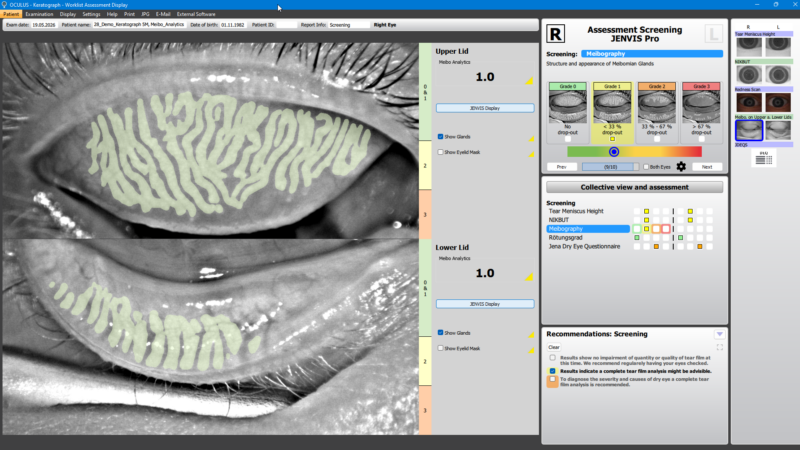Click yellow marker beside Upper Lid Eyelid Mask
The width and height of the screenshot is (800, 450).
(531, 154)
